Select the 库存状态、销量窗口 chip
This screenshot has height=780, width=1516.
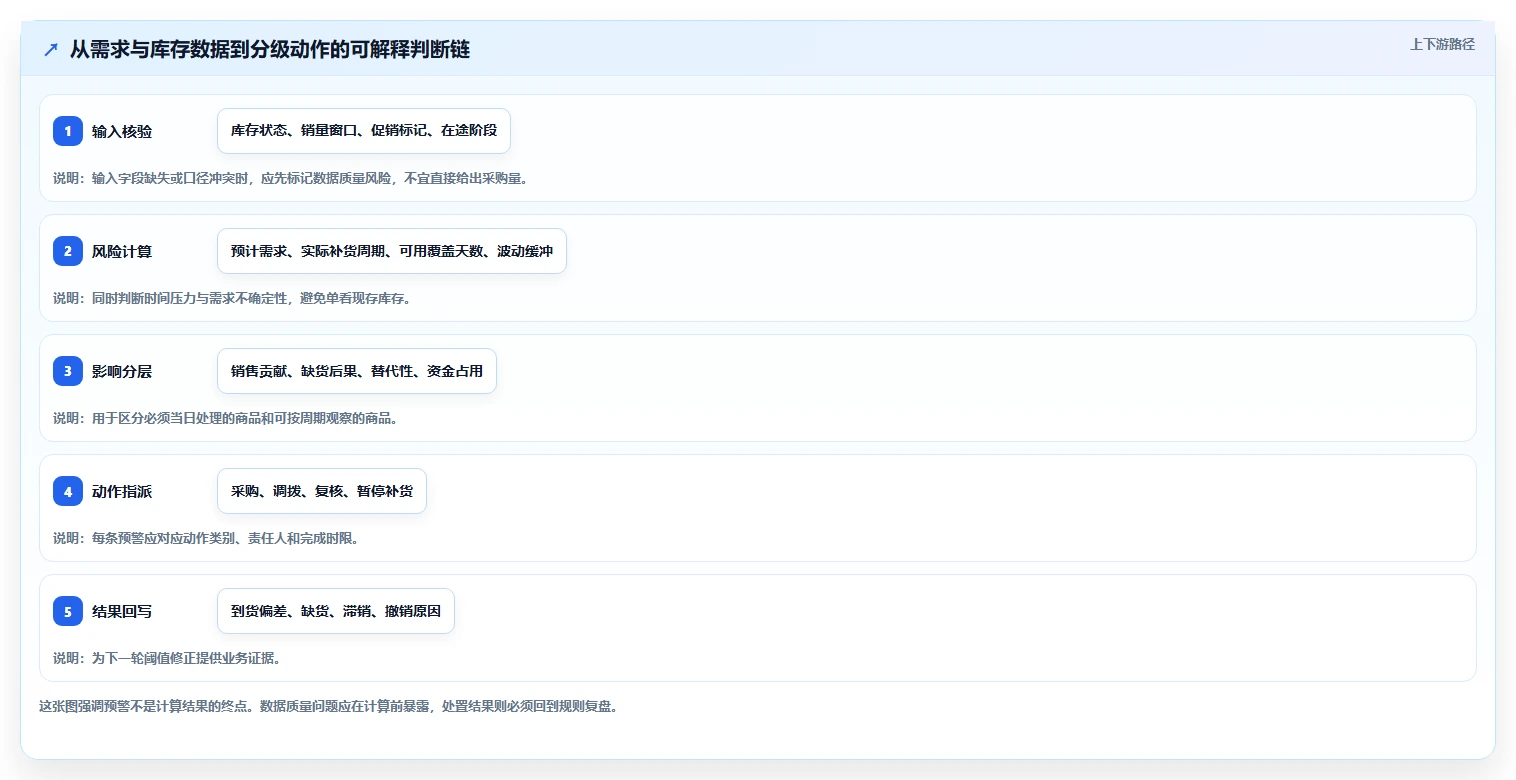pos(364,131)
